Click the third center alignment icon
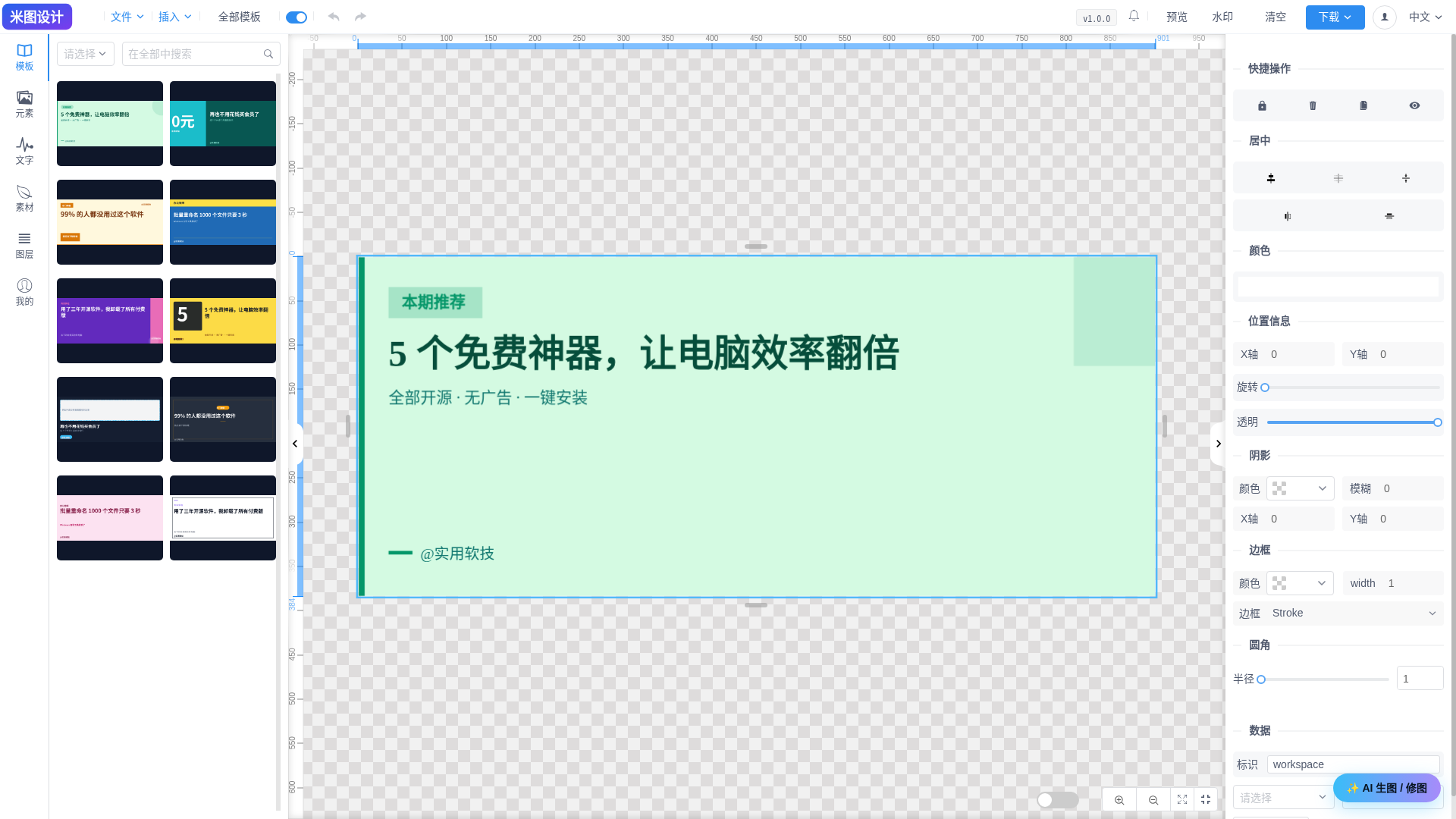The image size is (1456, 819). tap(1406, 178)
